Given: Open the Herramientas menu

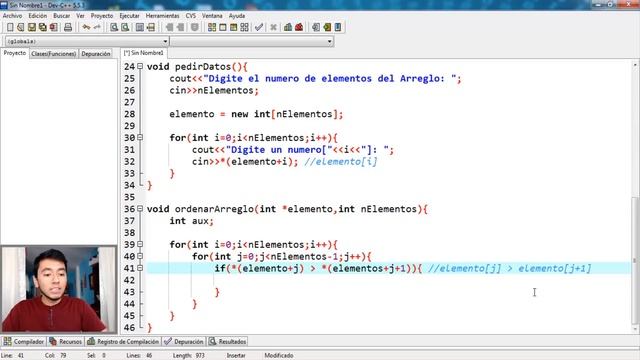Looking at the screenshot, I should 162,16.
